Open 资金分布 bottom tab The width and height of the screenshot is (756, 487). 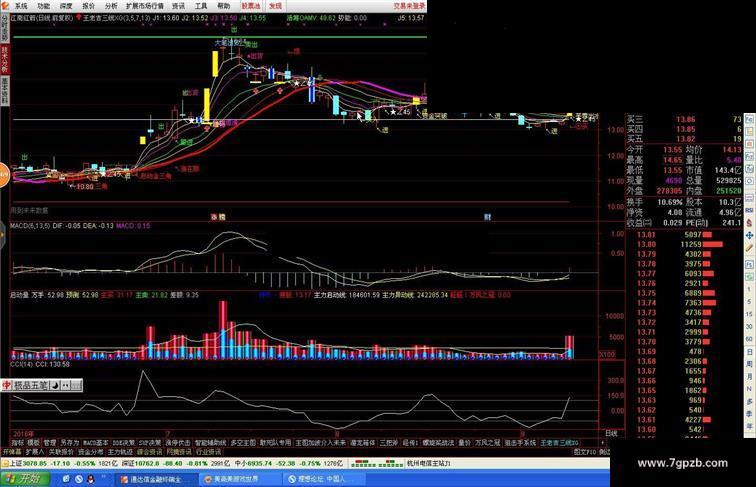91,452
